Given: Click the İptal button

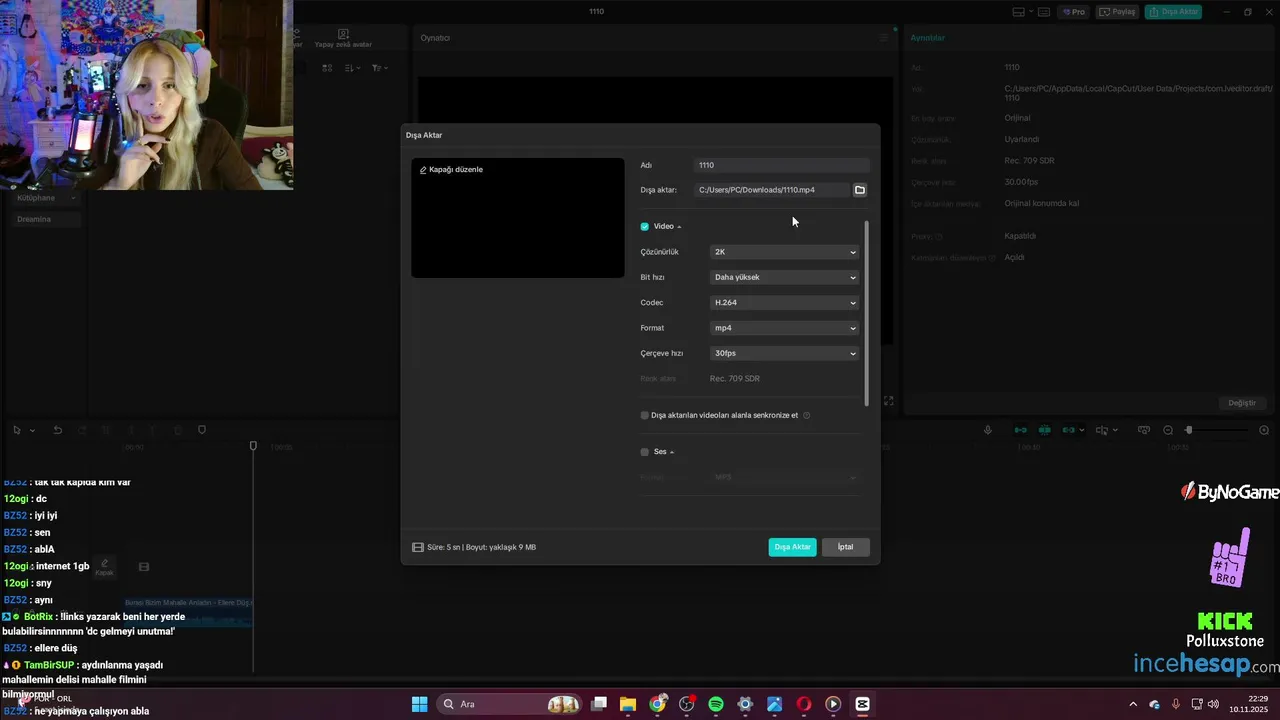Looking at the screenshot, I should pyautogui.click(x=846, y=547).
